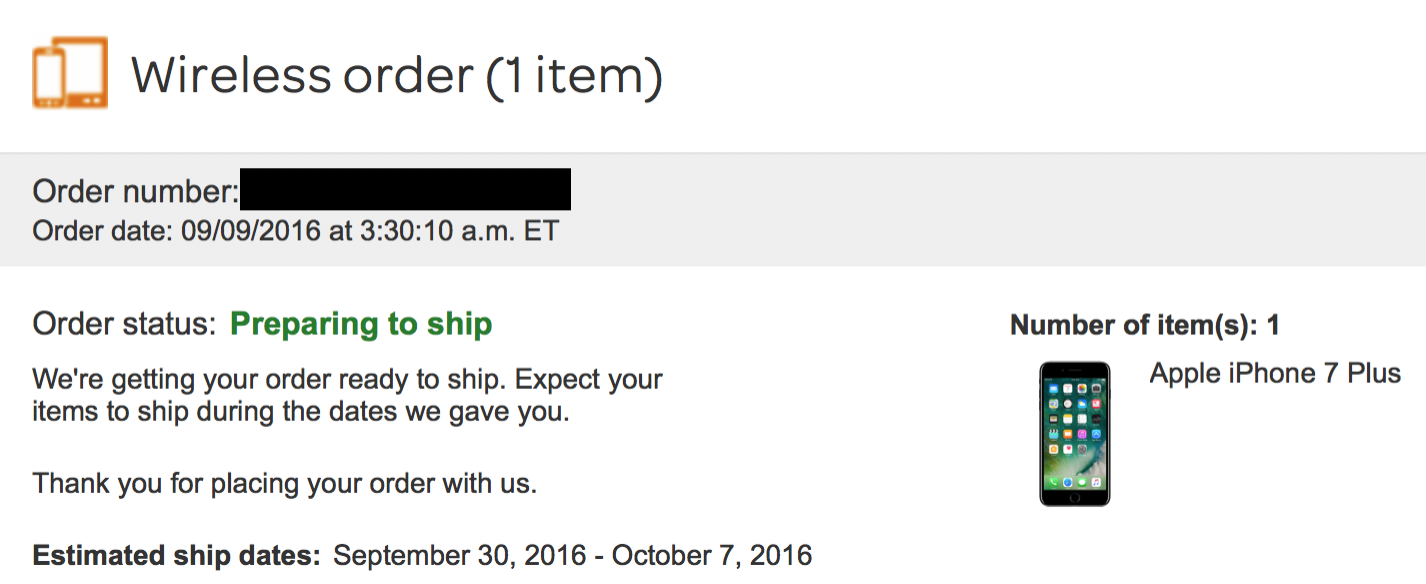Click the blacked-out order number box

coord(405,190)
